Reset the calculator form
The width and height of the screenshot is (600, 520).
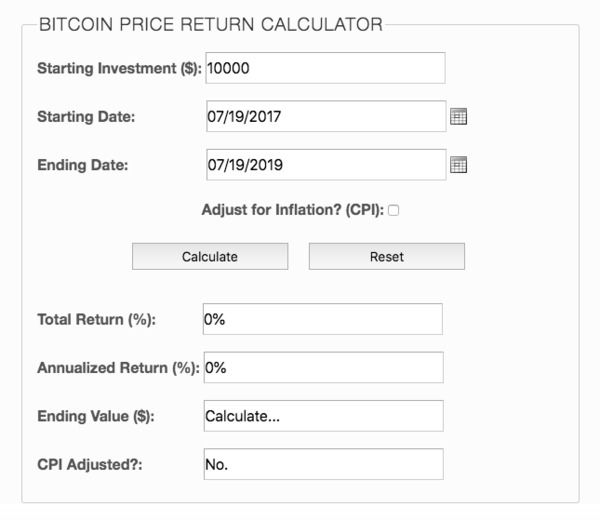pyautogui.click(x=387, y=256)
